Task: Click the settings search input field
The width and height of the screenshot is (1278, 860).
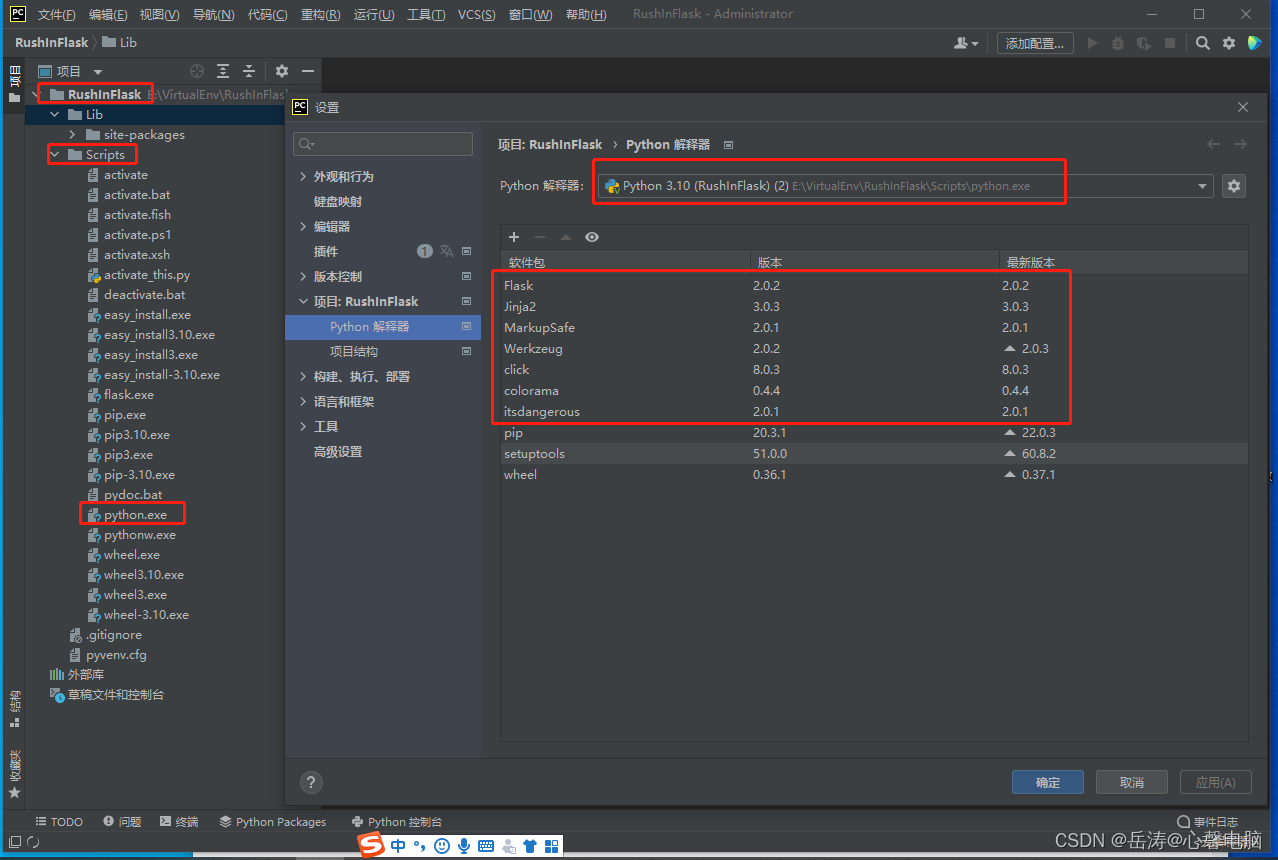Action: tap(383, 144)
